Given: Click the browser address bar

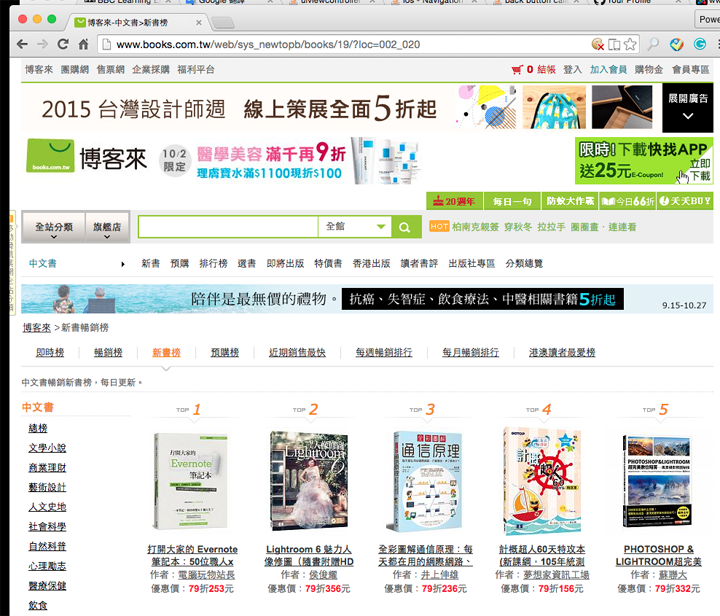Looking at the screenshot, I should click(344, 45).
